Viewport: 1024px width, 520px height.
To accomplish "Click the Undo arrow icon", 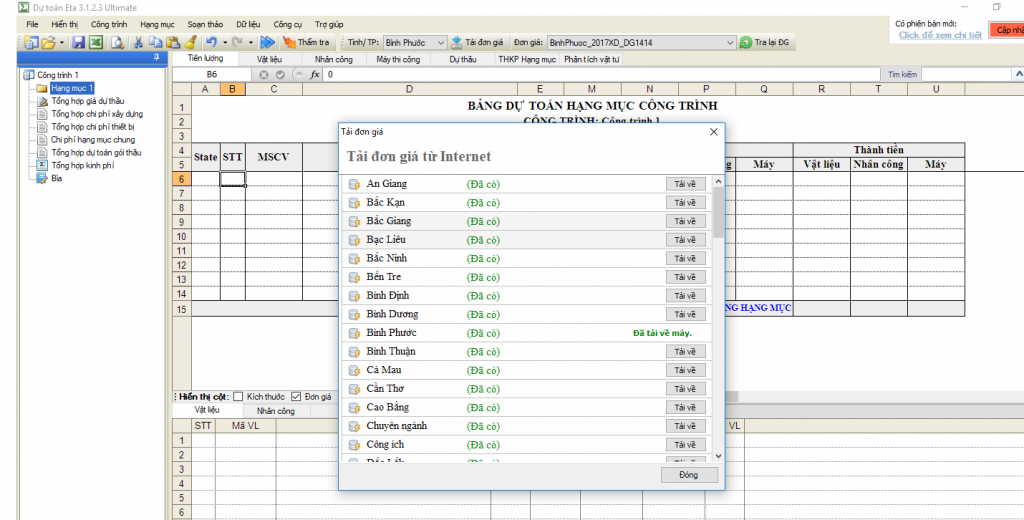I will tap(210, 43).
